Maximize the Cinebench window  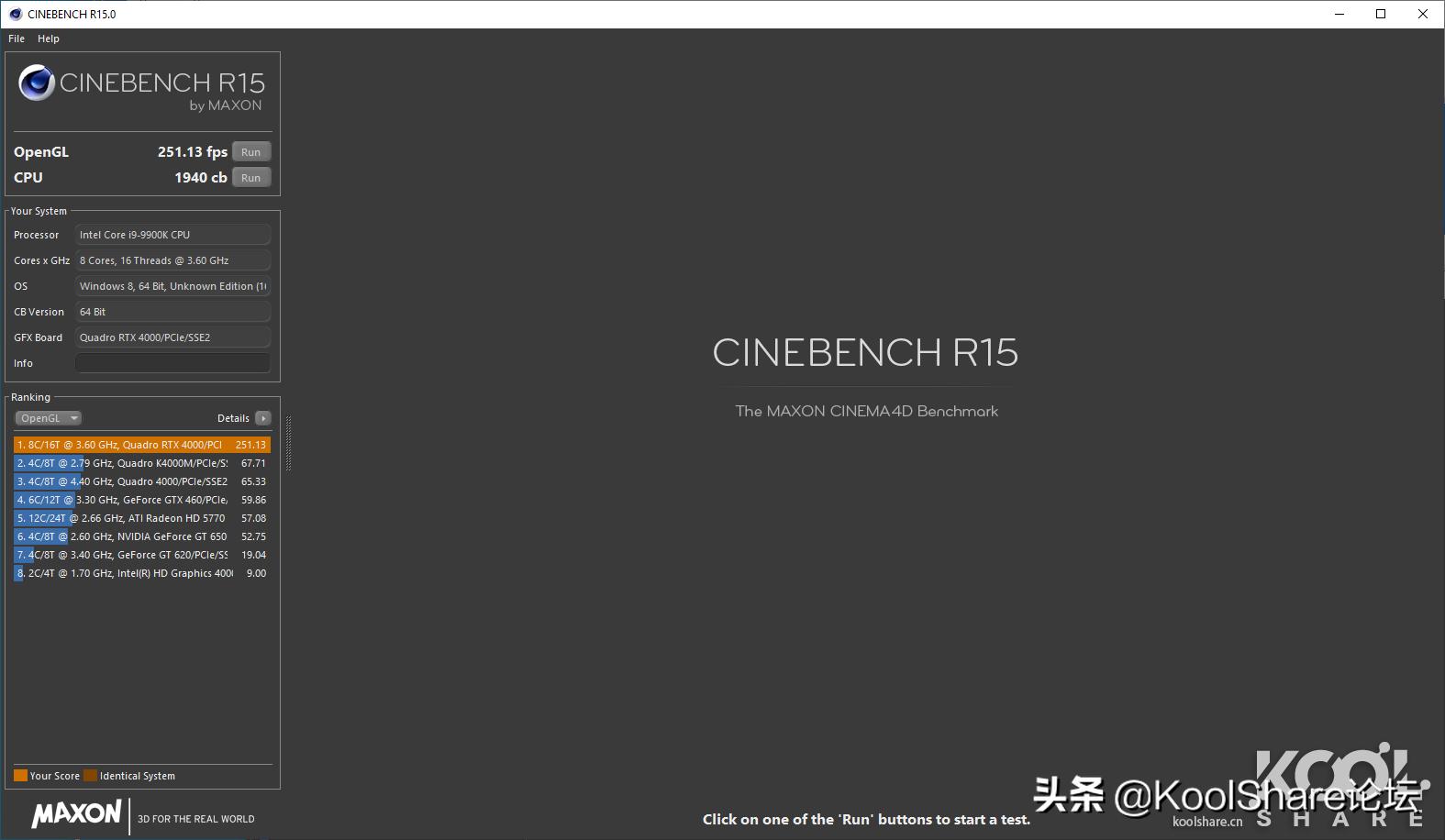[x=1381, y=14]
